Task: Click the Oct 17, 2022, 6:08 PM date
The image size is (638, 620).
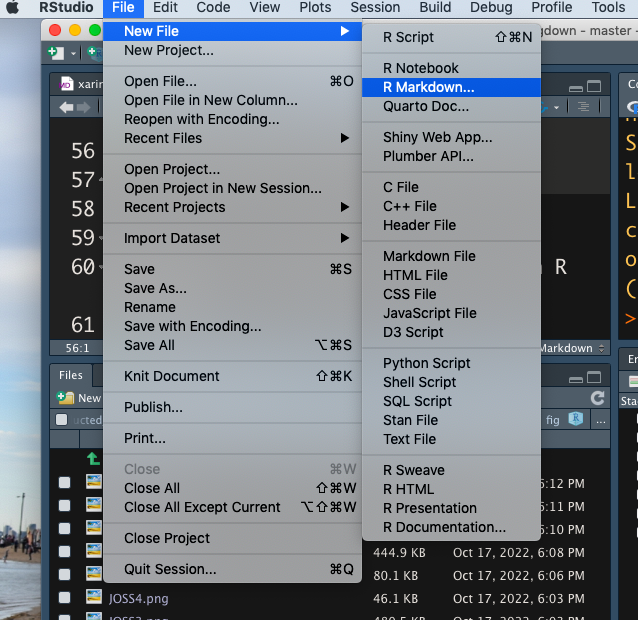Action: coord(519,552)
